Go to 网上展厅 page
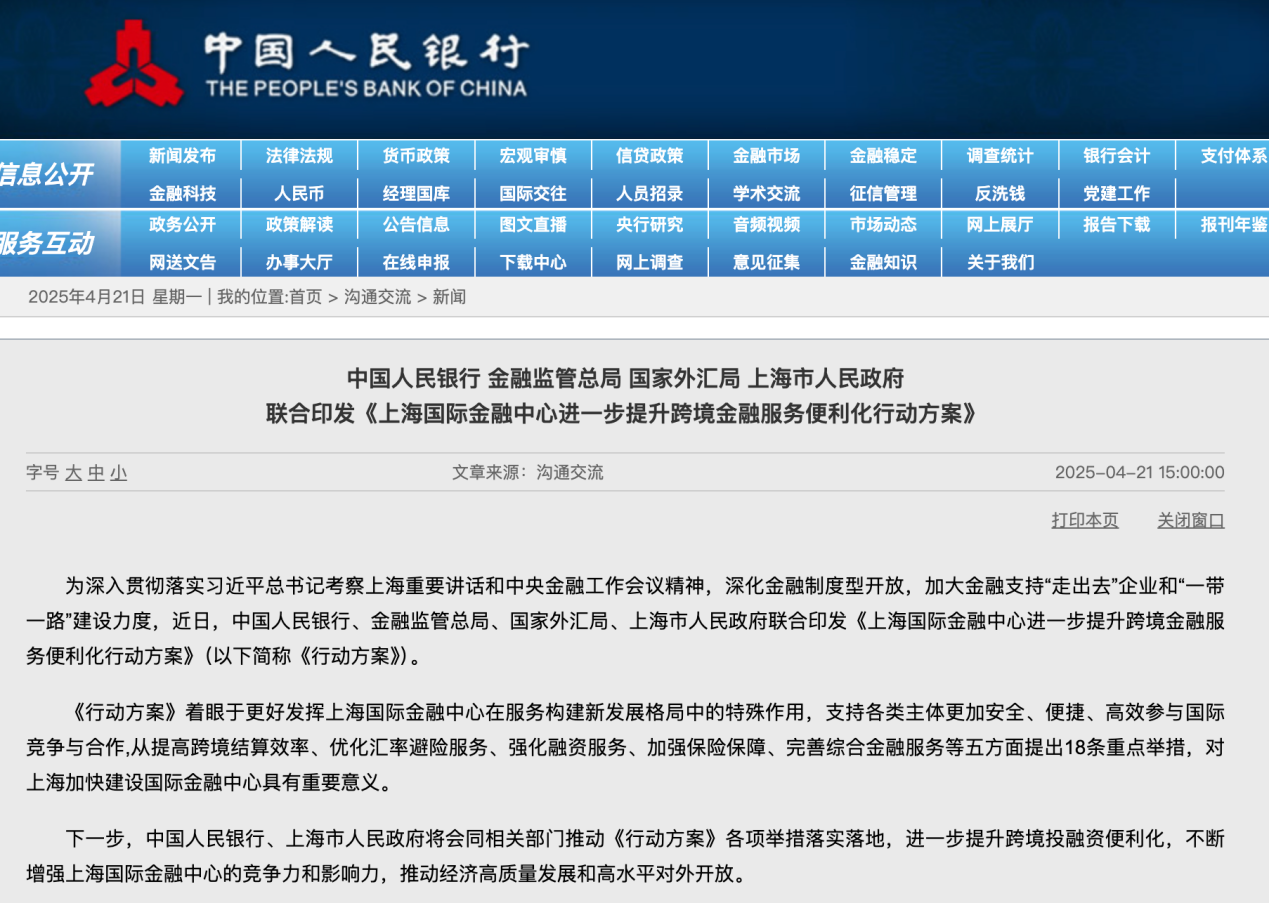 tap(1000, 225)
